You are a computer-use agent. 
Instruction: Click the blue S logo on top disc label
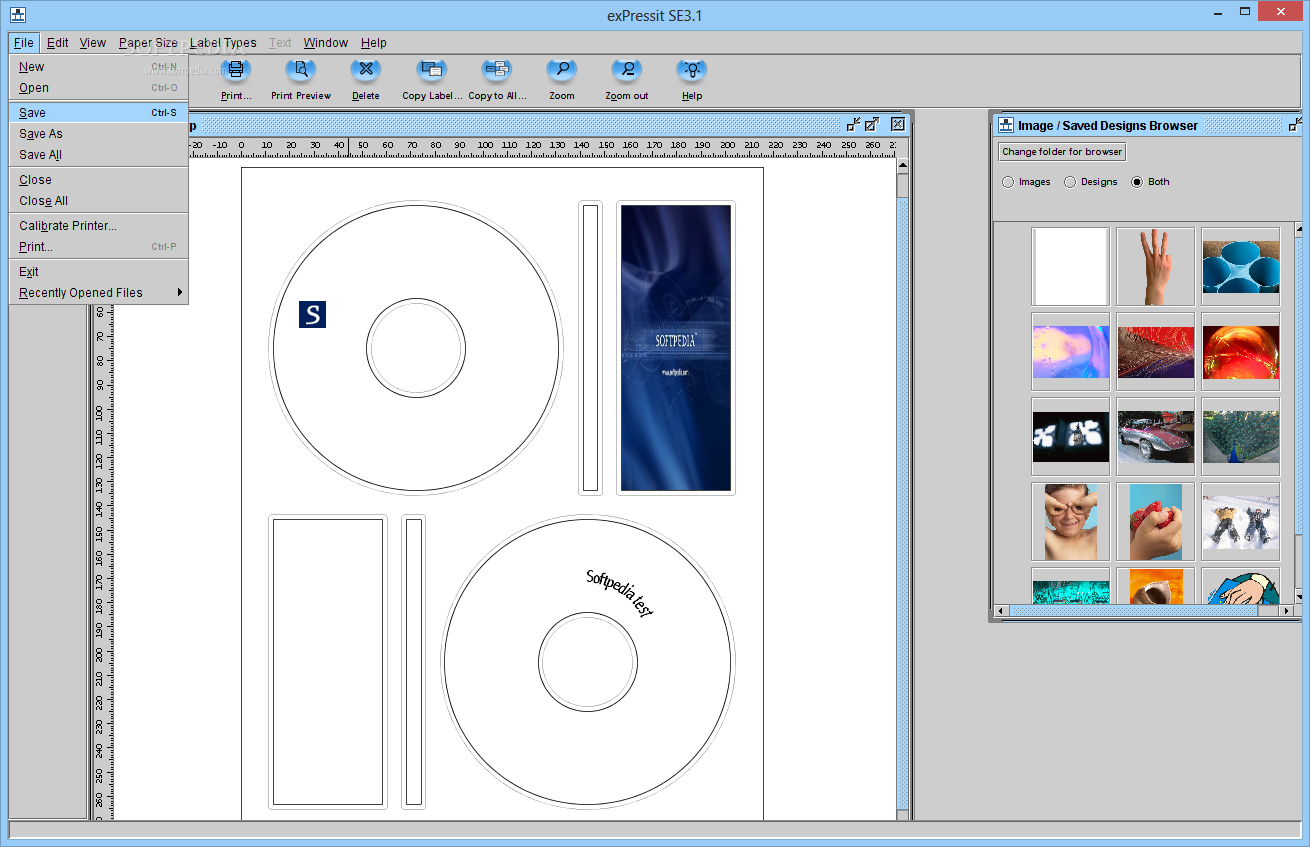coord(313,314)
